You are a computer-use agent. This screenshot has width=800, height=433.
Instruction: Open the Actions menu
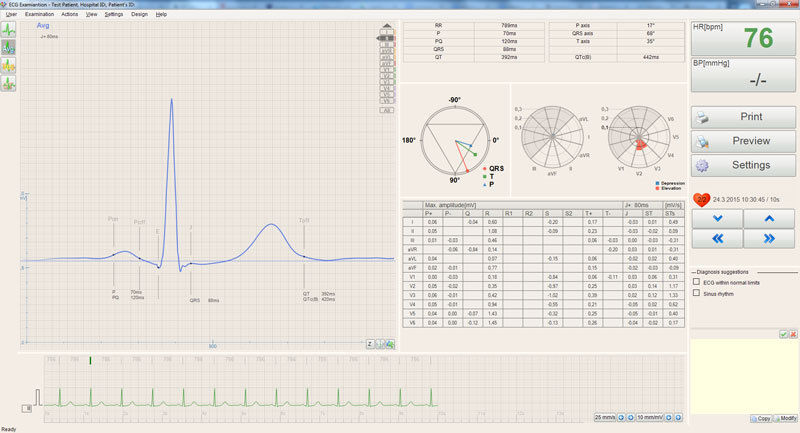tap(70, 14)
